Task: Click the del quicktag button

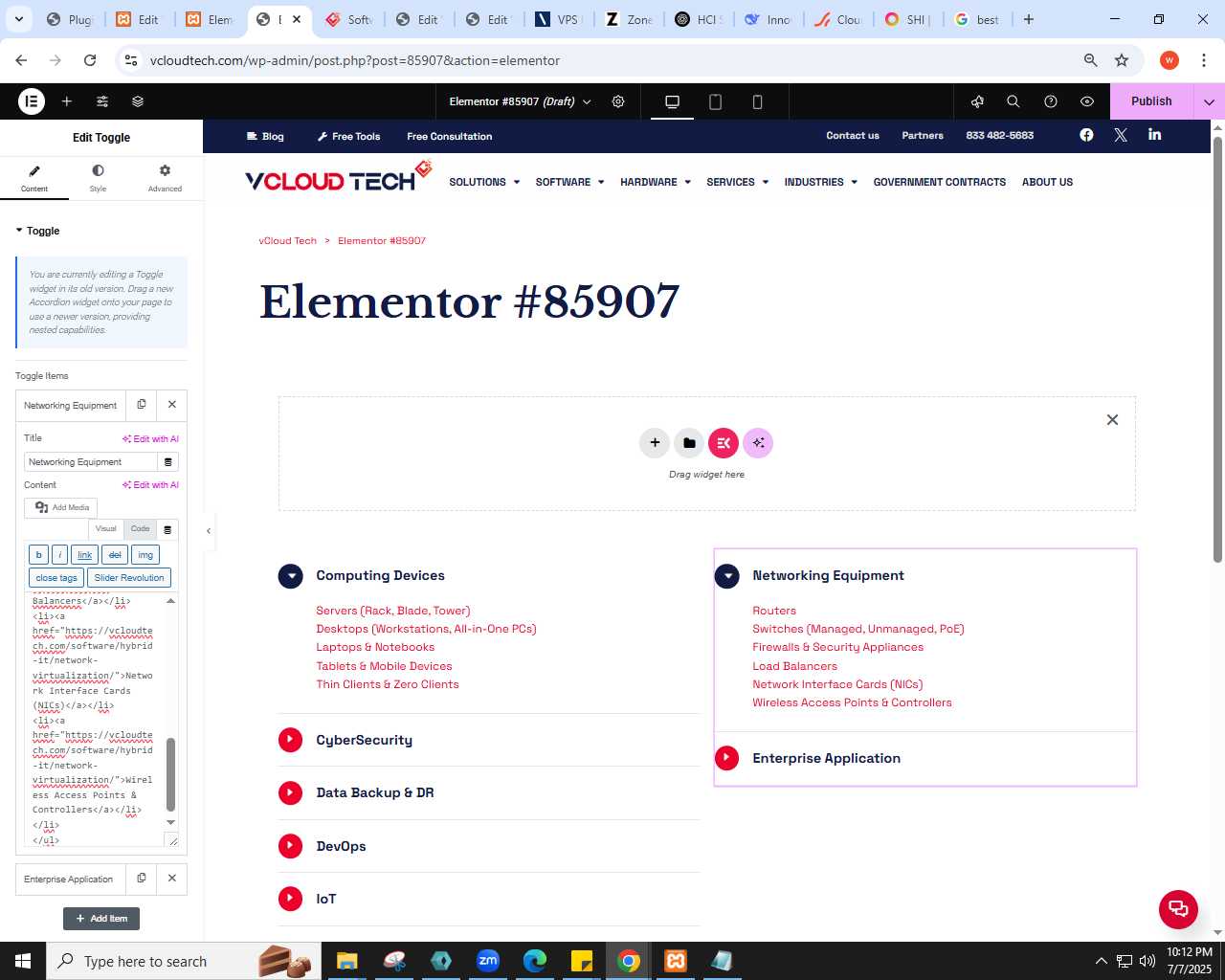Action: pos(115,555)
